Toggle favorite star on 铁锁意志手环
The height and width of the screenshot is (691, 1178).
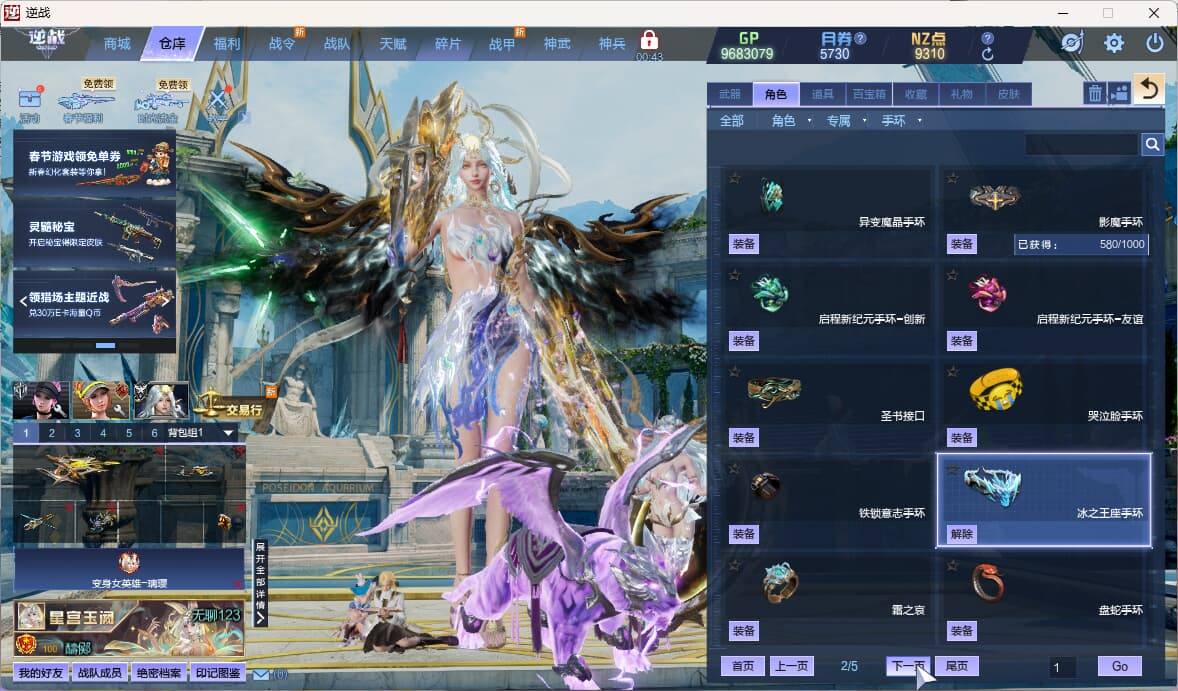point(735,469)
